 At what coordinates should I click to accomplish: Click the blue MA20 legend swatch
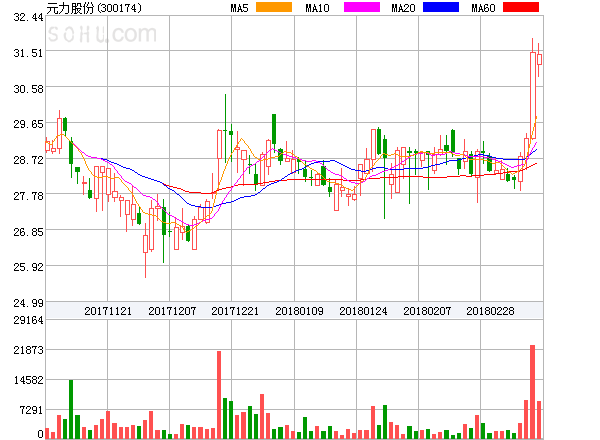441,7
